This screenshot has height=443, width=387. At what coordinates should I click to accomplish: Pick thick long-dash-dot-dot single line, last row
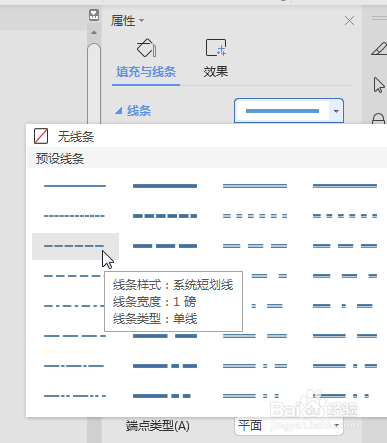pyautogui.click(x=162, y=396)
